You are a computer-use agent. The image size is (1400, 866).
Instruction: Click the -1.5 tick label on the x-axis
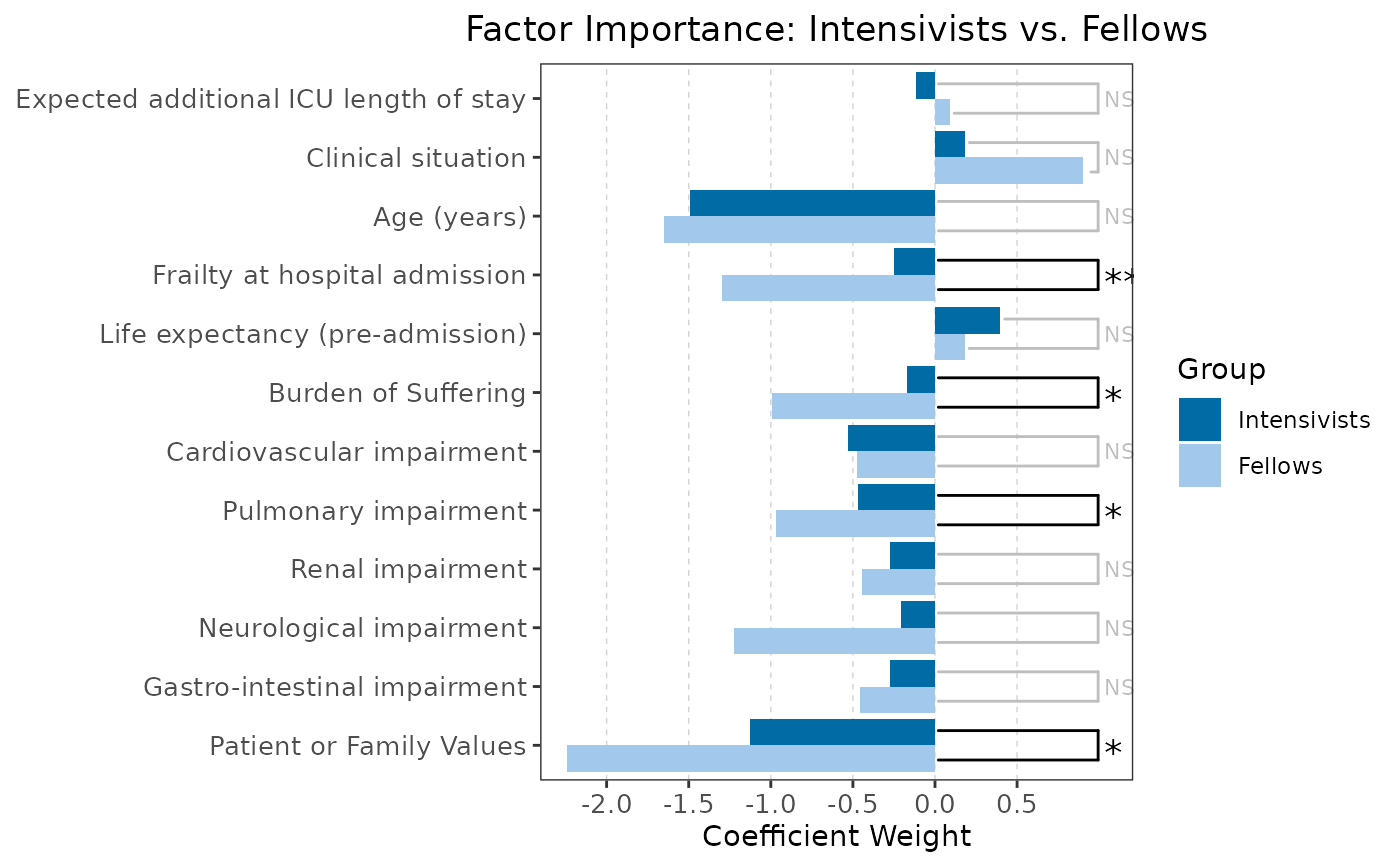coord(688,805)
